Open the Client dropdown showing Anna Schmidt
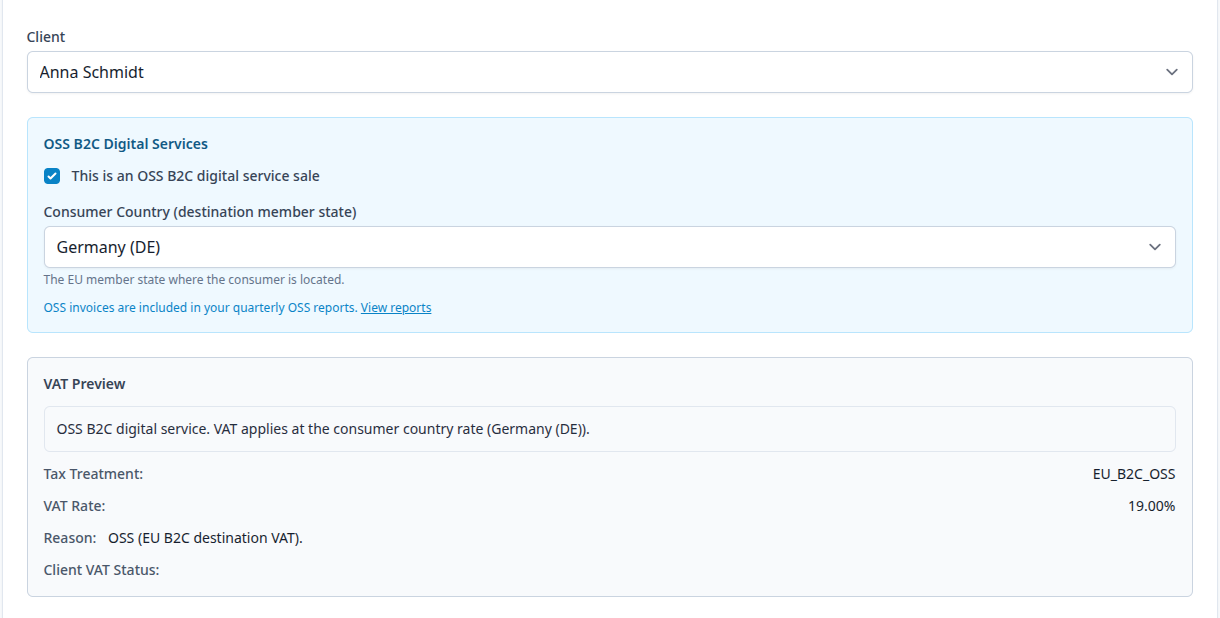The image size is (1220, 618). pyautogui.click(x=609, y=72)
